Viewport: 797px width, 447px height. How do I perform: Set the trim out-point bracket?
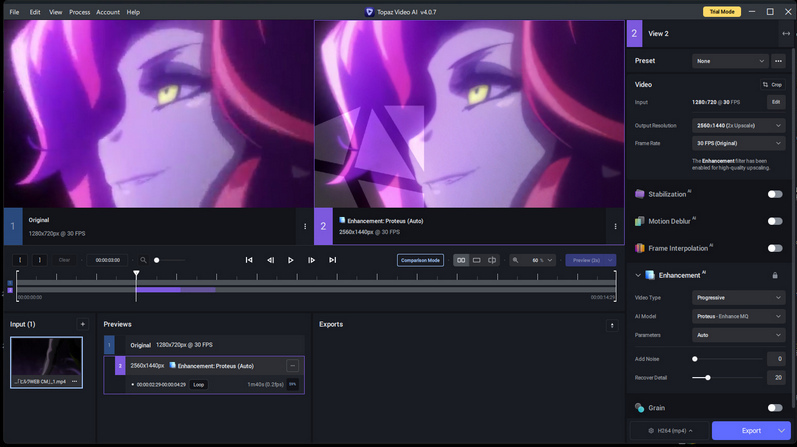40,260
